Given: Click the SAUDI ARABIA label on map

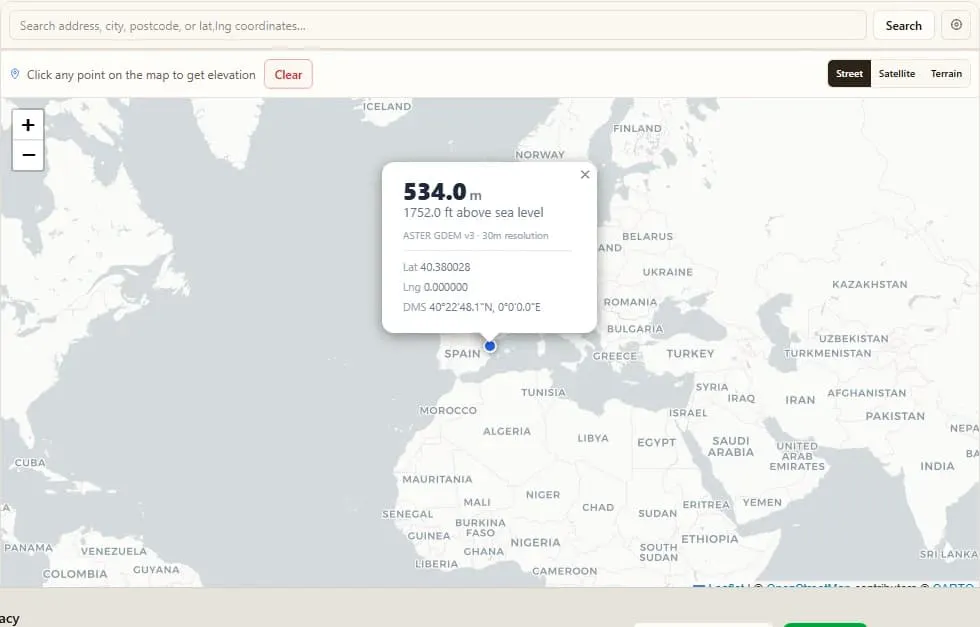Looking at the screenshot, I should pos(731,446).
